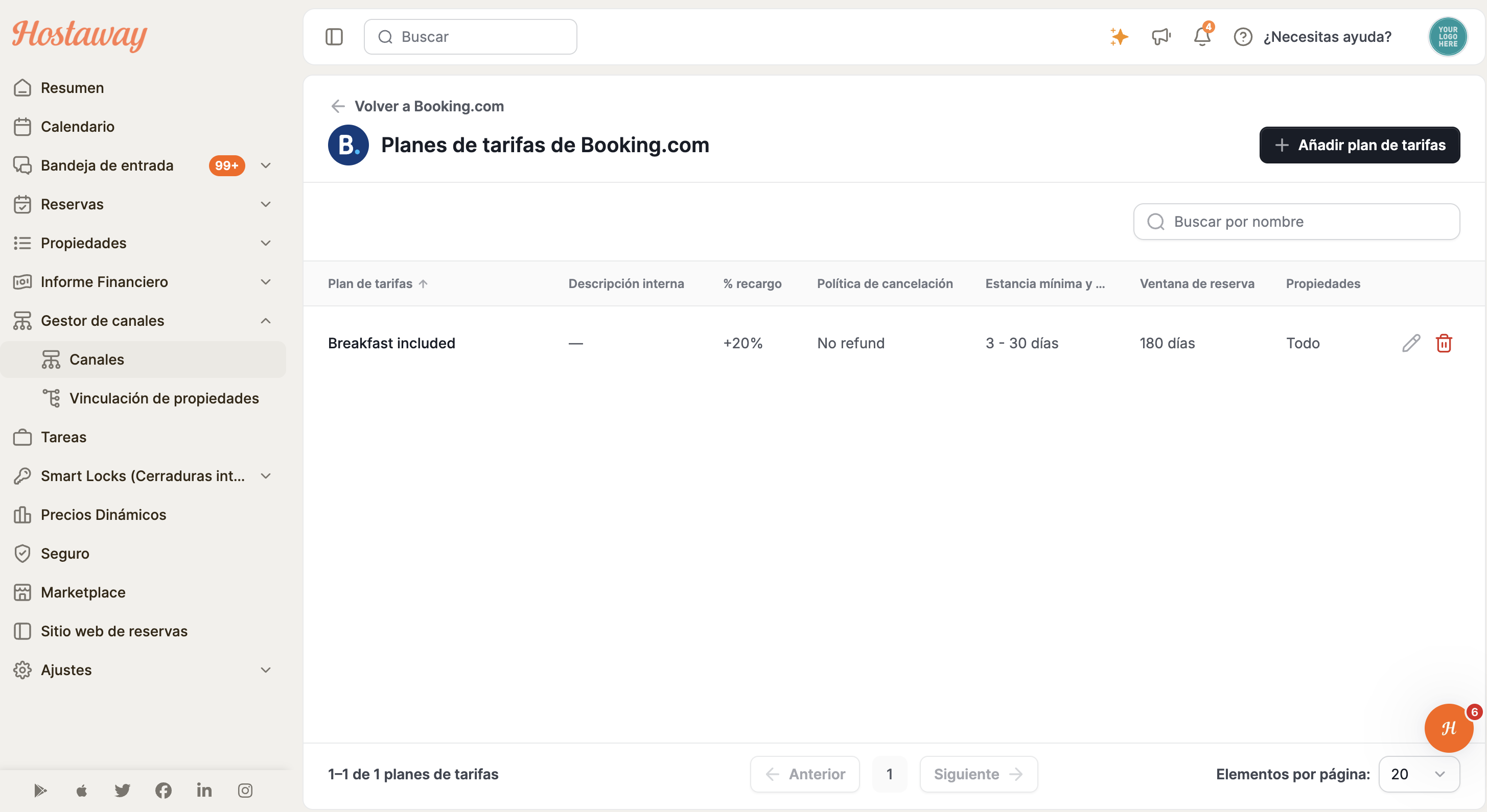
Task: Delete the Breakfast included rate plan
Action: click(x=1444, y=343)
